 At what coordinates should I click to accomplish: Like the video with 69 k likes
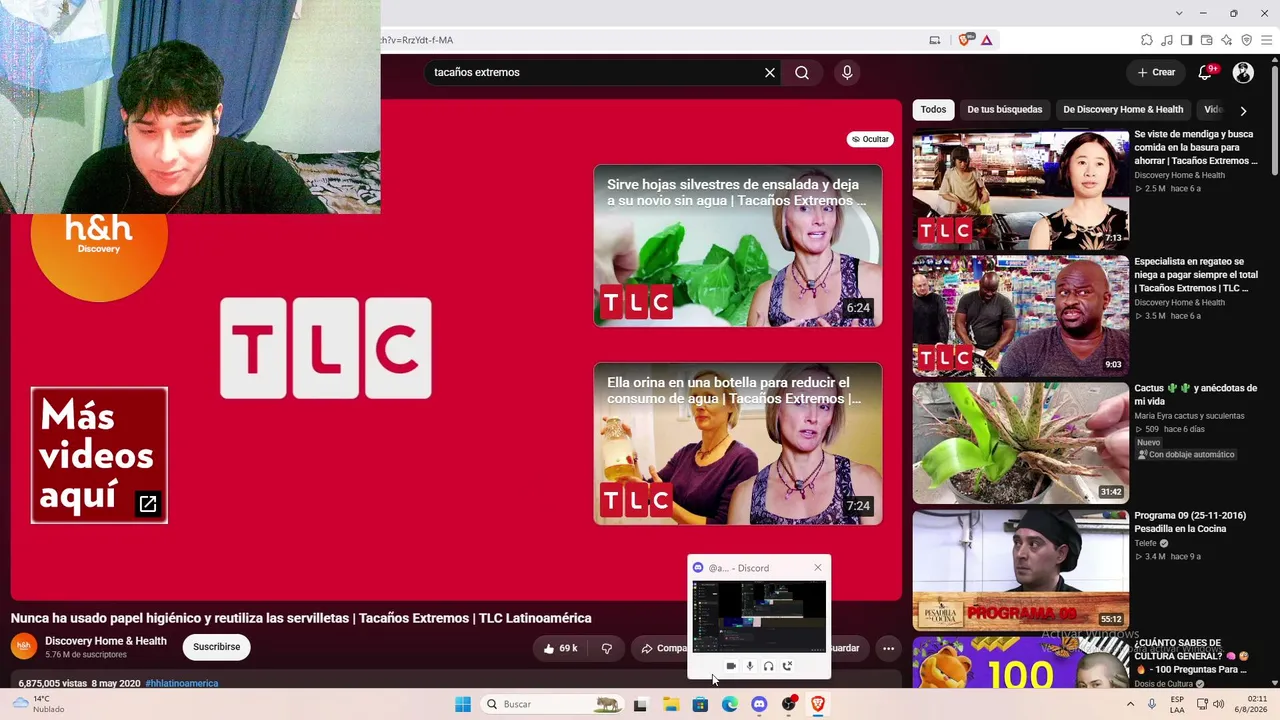coord(560,648)
